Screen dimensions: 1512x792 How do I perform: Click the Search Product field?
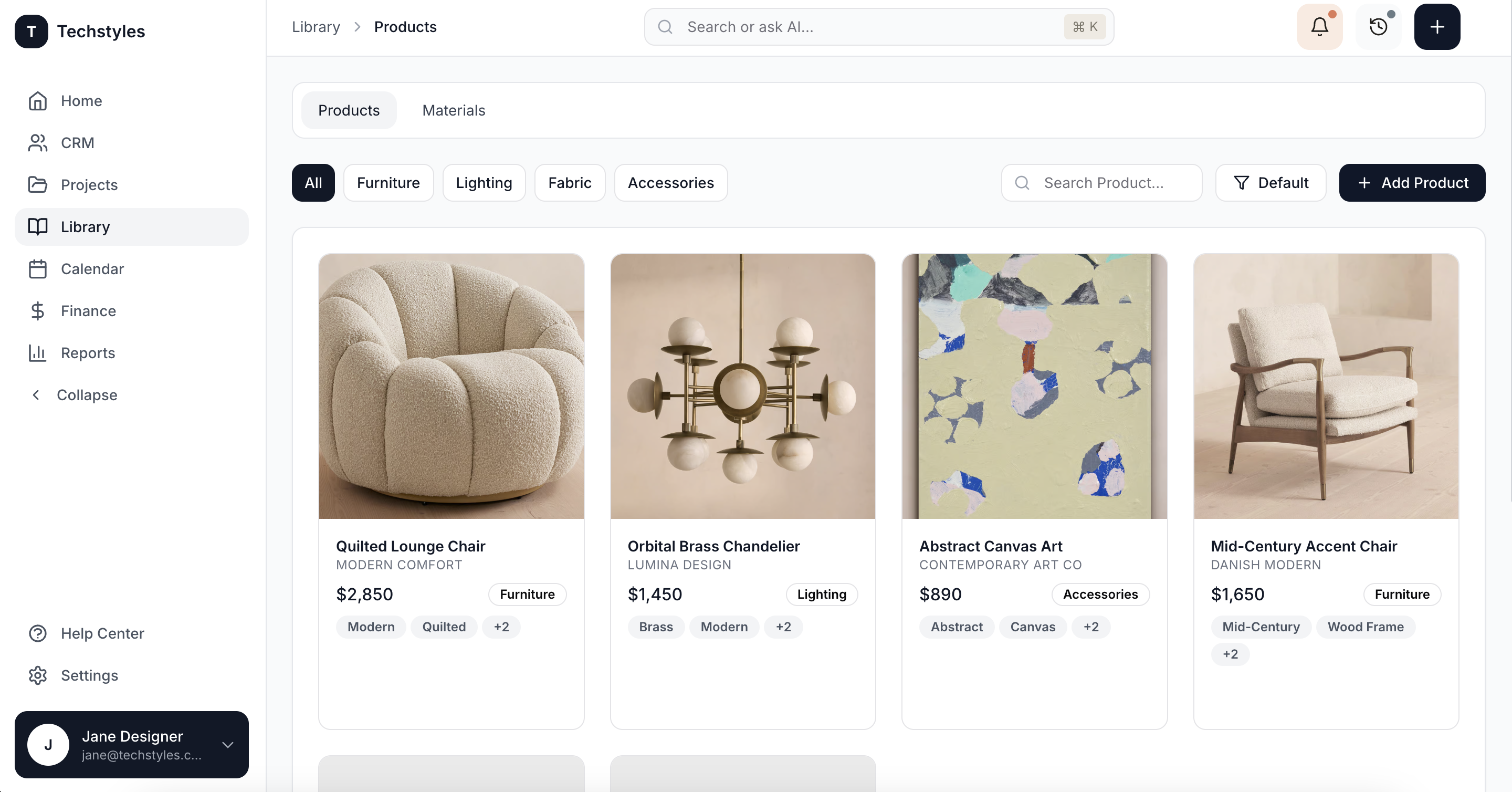(1102, 183)
